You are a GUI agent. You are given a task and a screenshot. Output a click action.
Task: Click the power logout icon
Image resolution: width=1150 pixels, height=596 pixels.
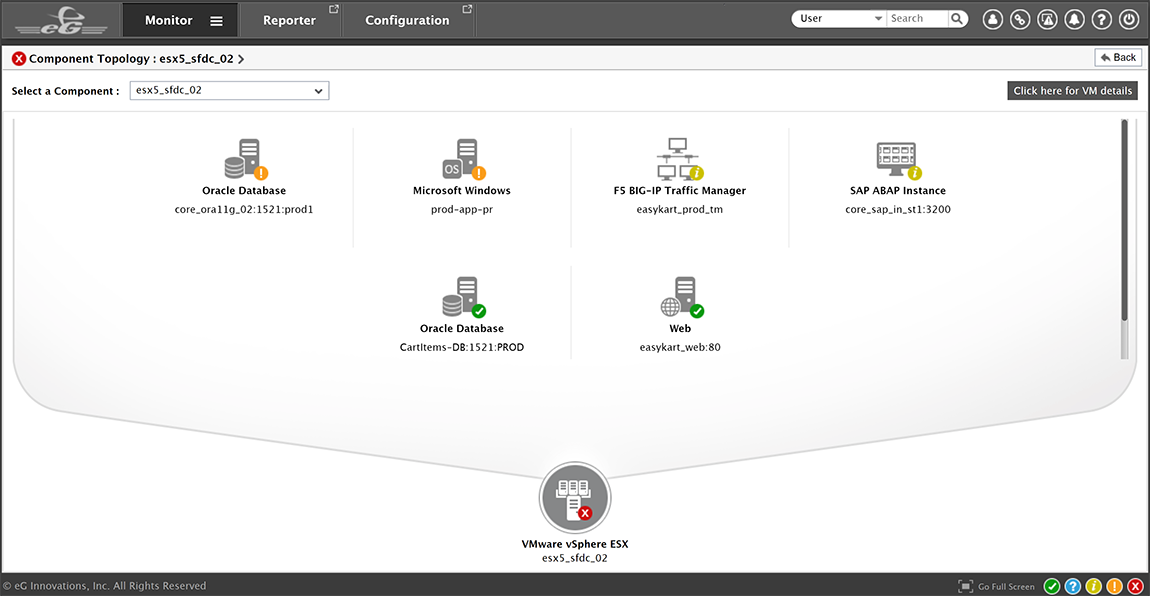tap(1129, 20)
